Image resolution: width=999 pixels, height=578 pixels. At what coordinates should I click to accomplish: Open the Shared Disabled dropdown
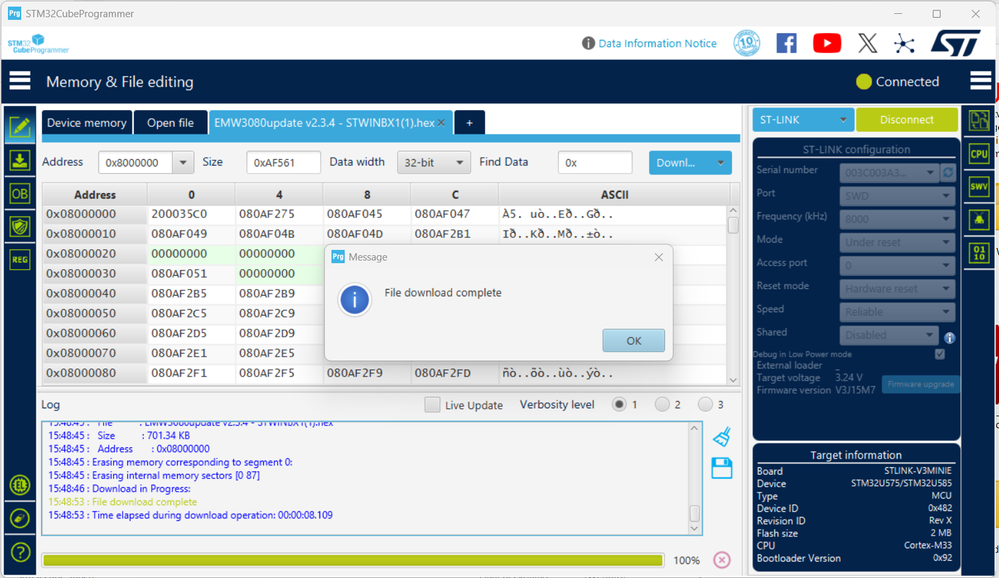click(x=888, y=335)
